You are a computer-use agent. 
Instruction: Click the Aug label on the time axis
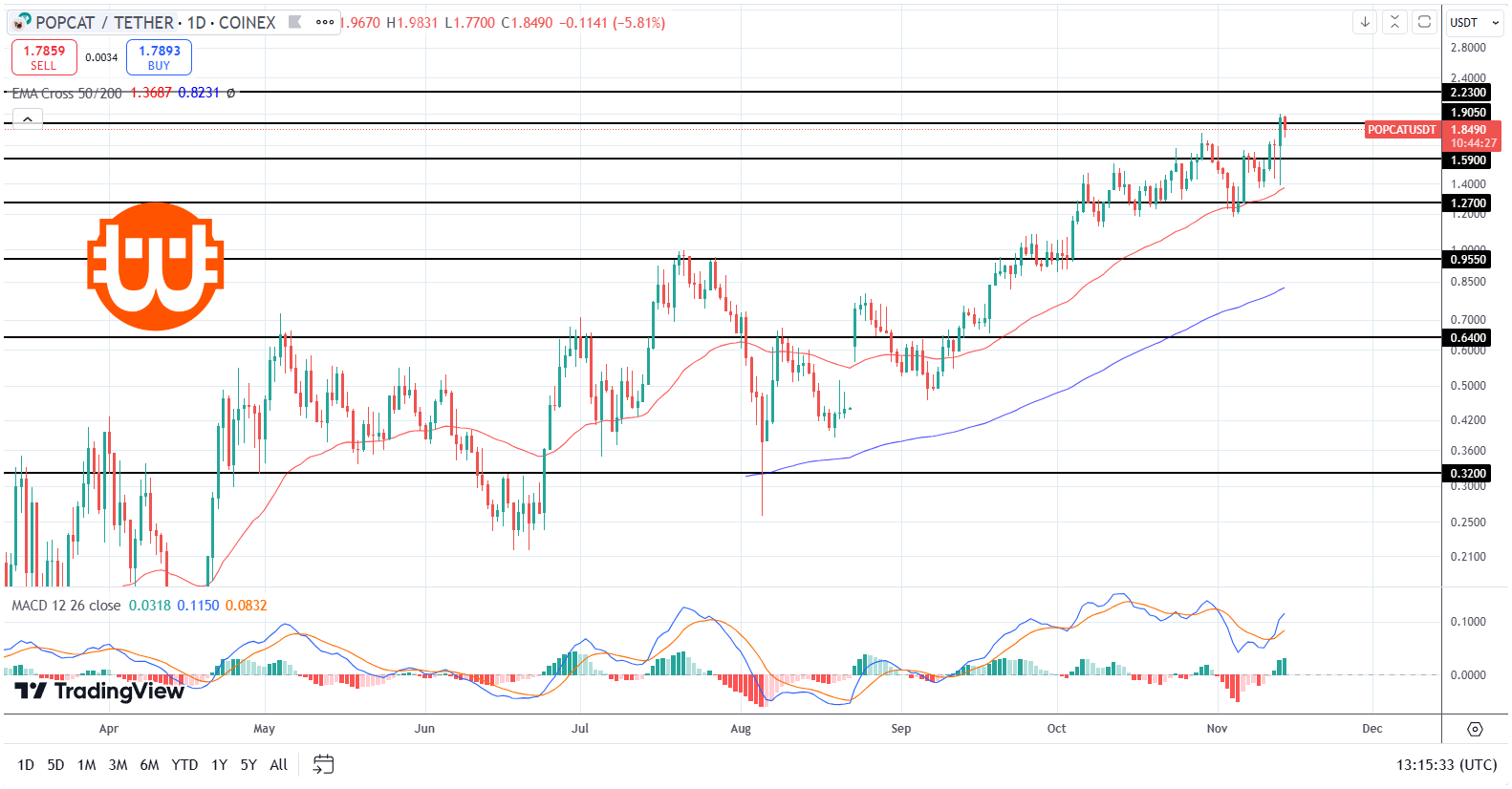click(x=741, y=729)
